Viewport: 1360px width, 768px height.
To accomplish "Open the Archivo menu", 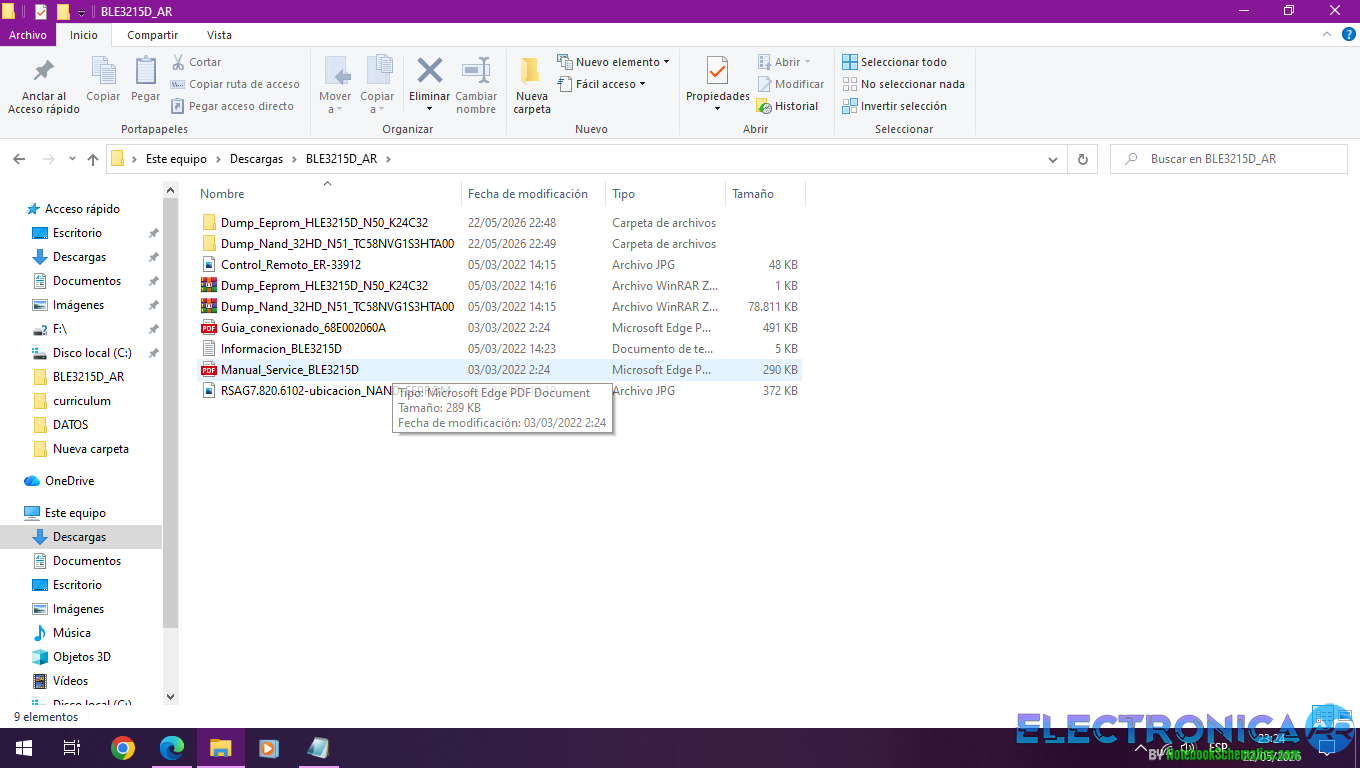I will [x=28, y=35].
